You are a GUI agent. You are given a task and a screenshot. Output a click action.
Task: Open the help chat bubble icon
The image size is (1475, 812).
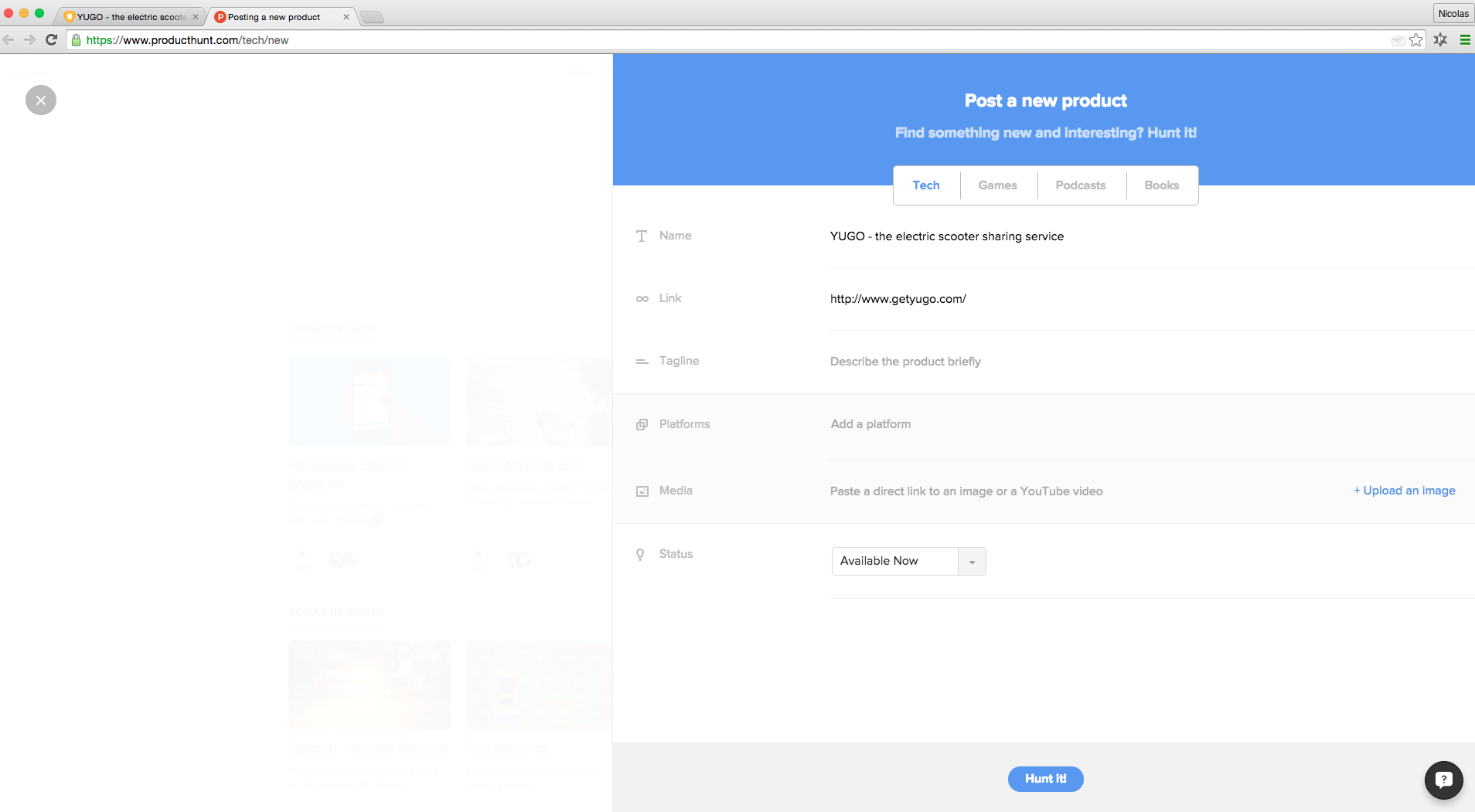(x=1443, y=780)
